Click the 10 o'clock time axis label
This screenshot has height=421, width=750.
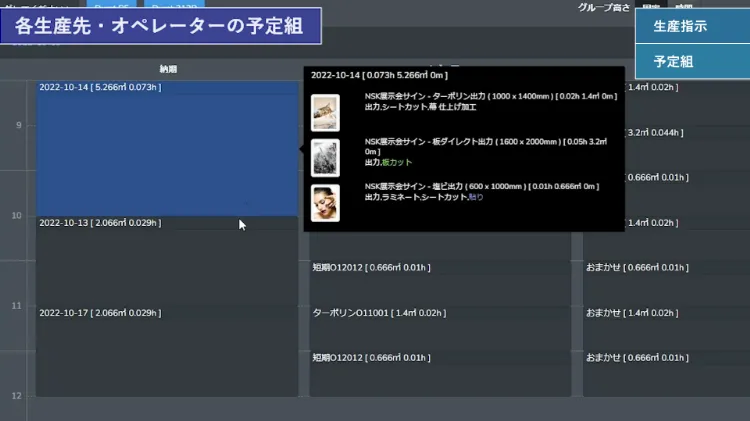click(x=17, y=215)
